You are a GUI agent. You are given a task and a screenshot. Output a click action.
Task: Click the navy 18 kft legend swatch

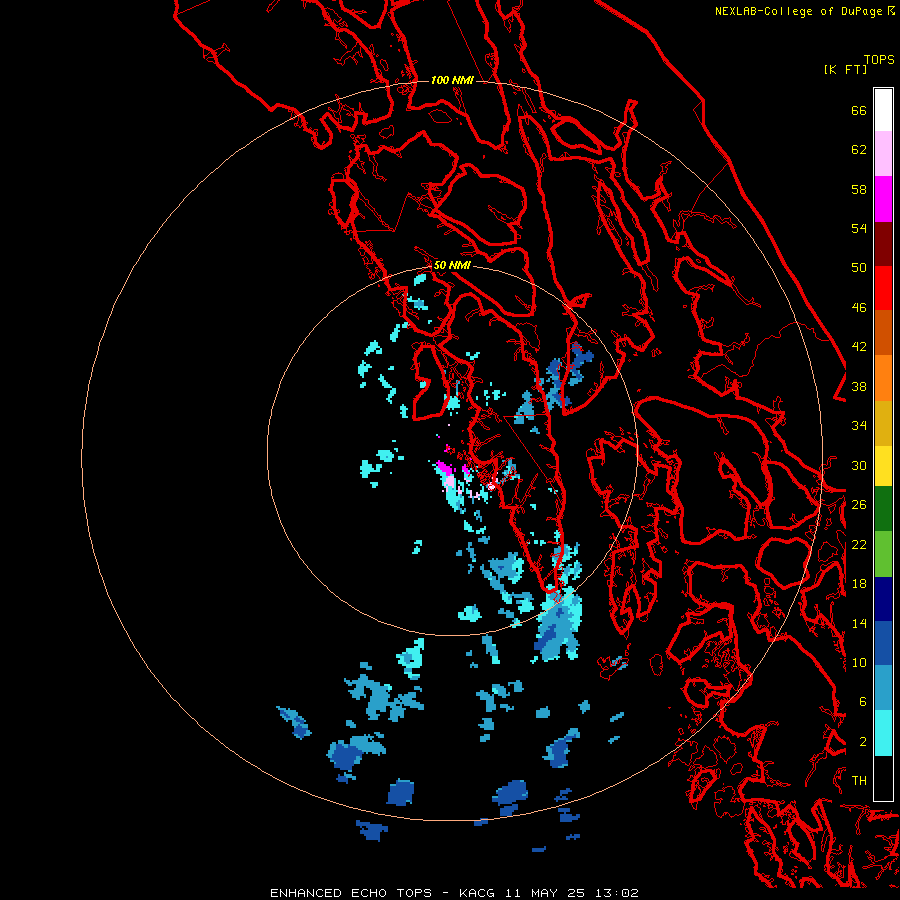pos(883,599)
